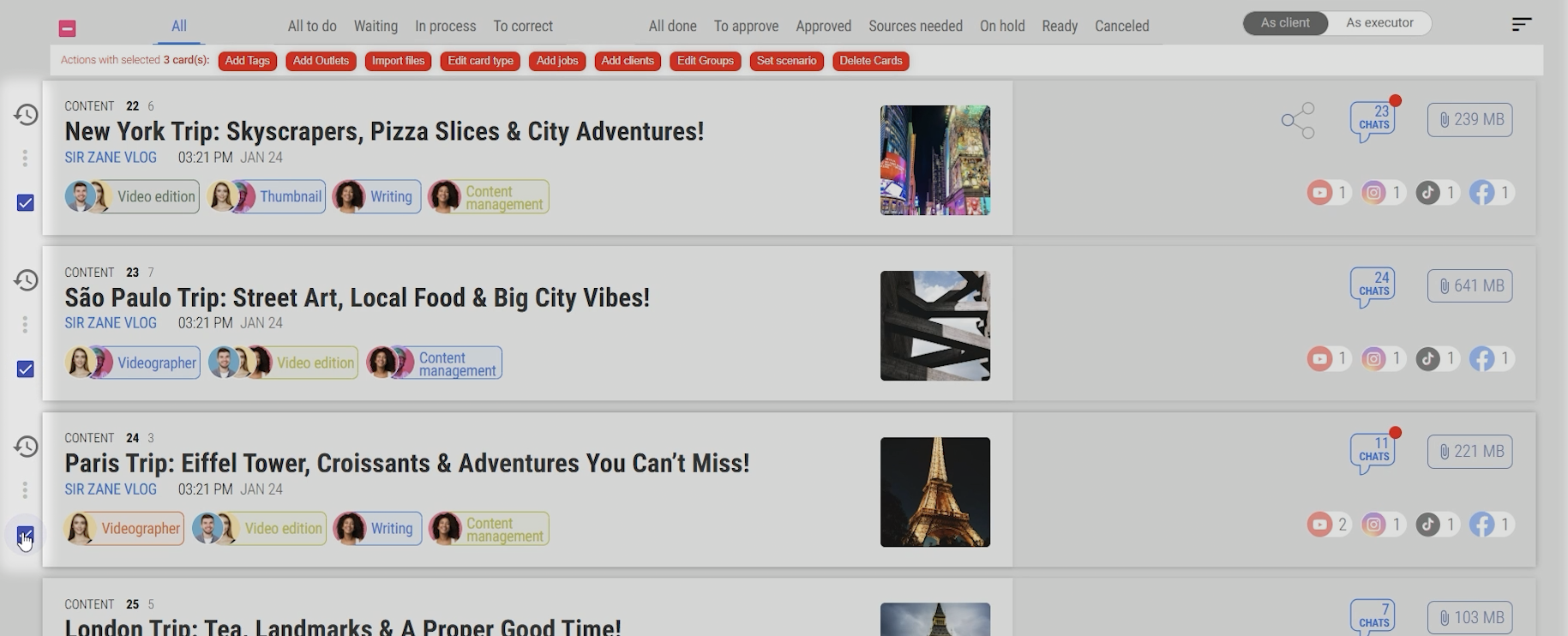Open the 23 chats bubble for New York
The width and height of the screenshot is (1568, 636).
(x=1373, y=119)
